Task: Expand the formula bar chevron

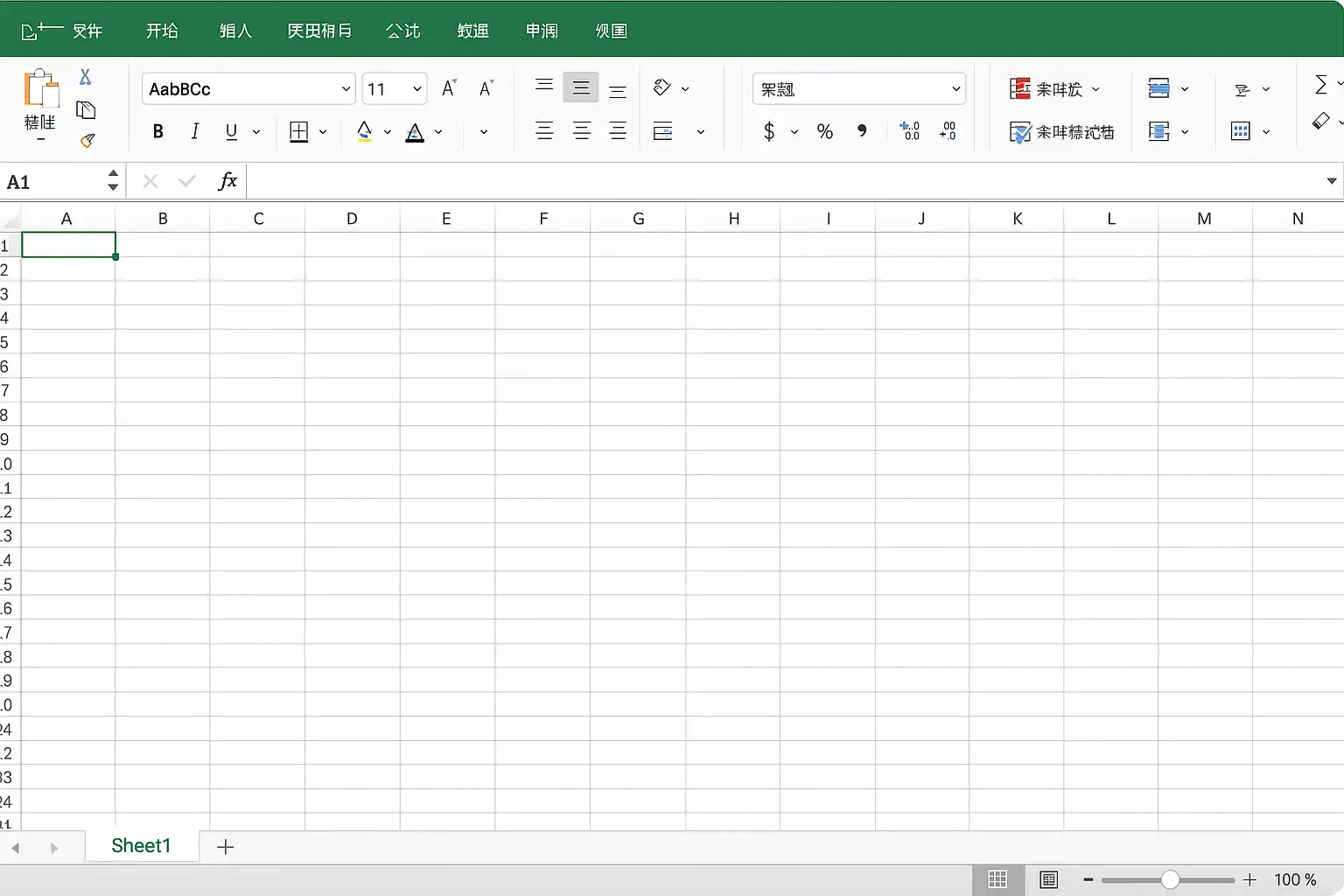Action: 1332,181
